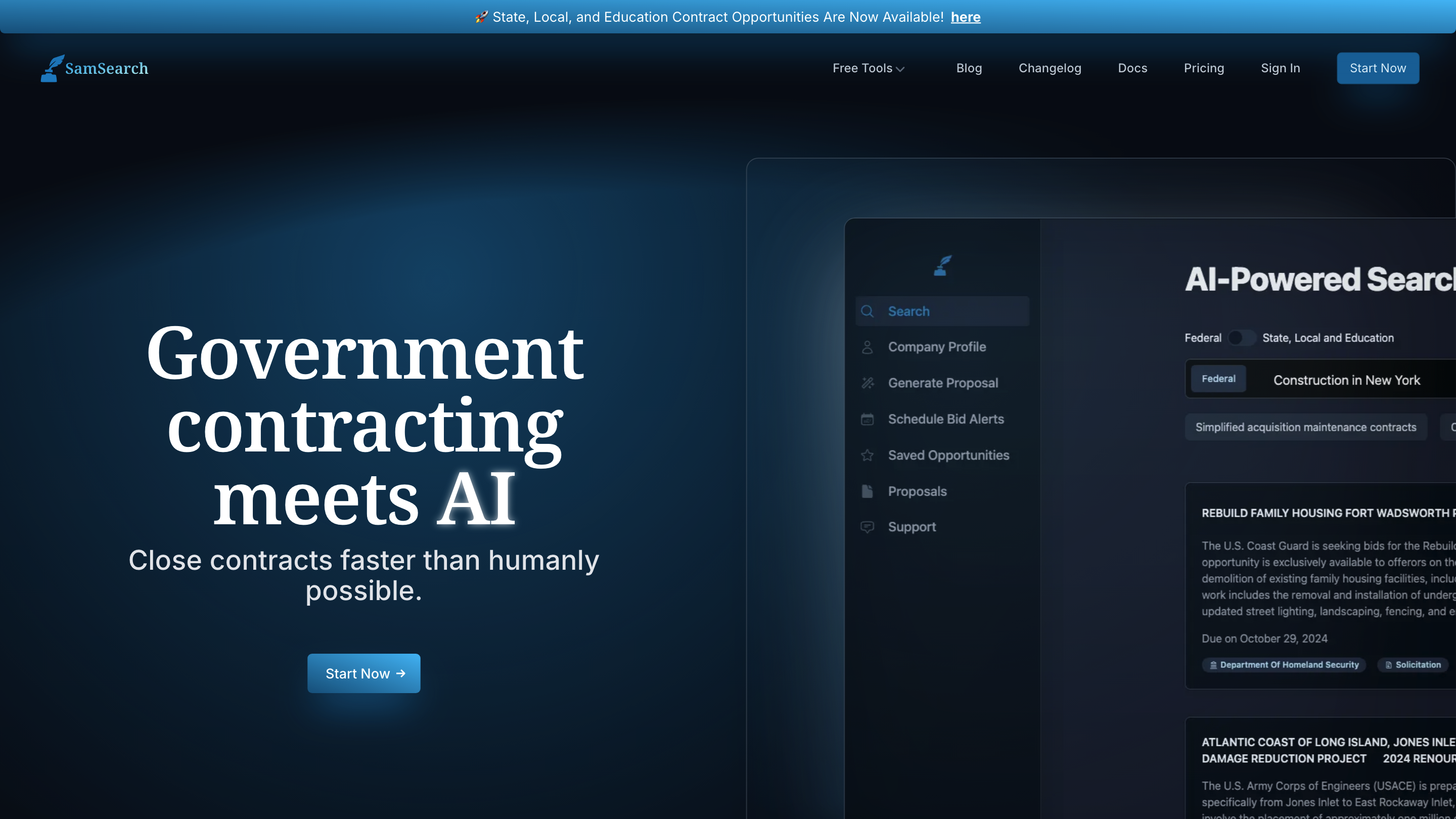
Task: Click the SamSearch feather logo icon
Action: [52, 68]
